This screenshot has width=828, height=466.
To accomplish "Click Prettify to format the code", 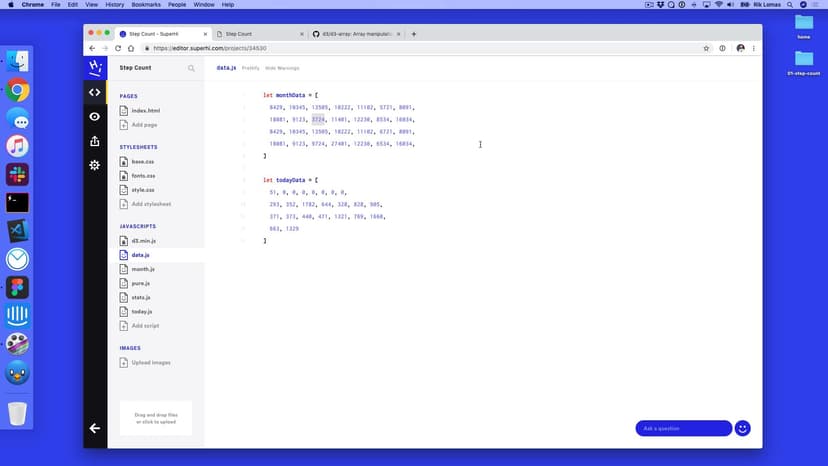I will [251, 68].
